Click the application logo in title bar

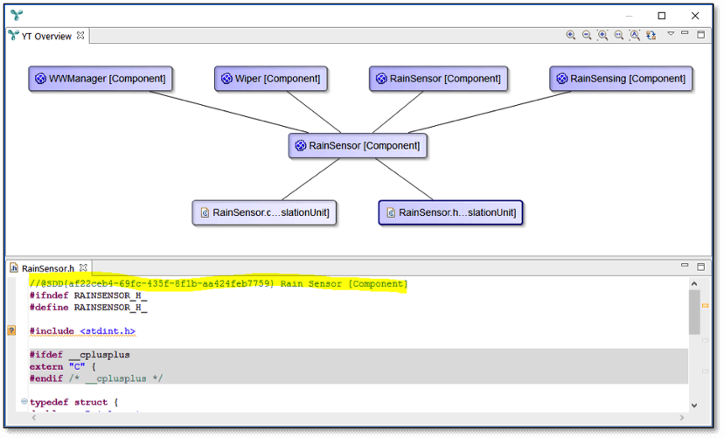[17, 15]
